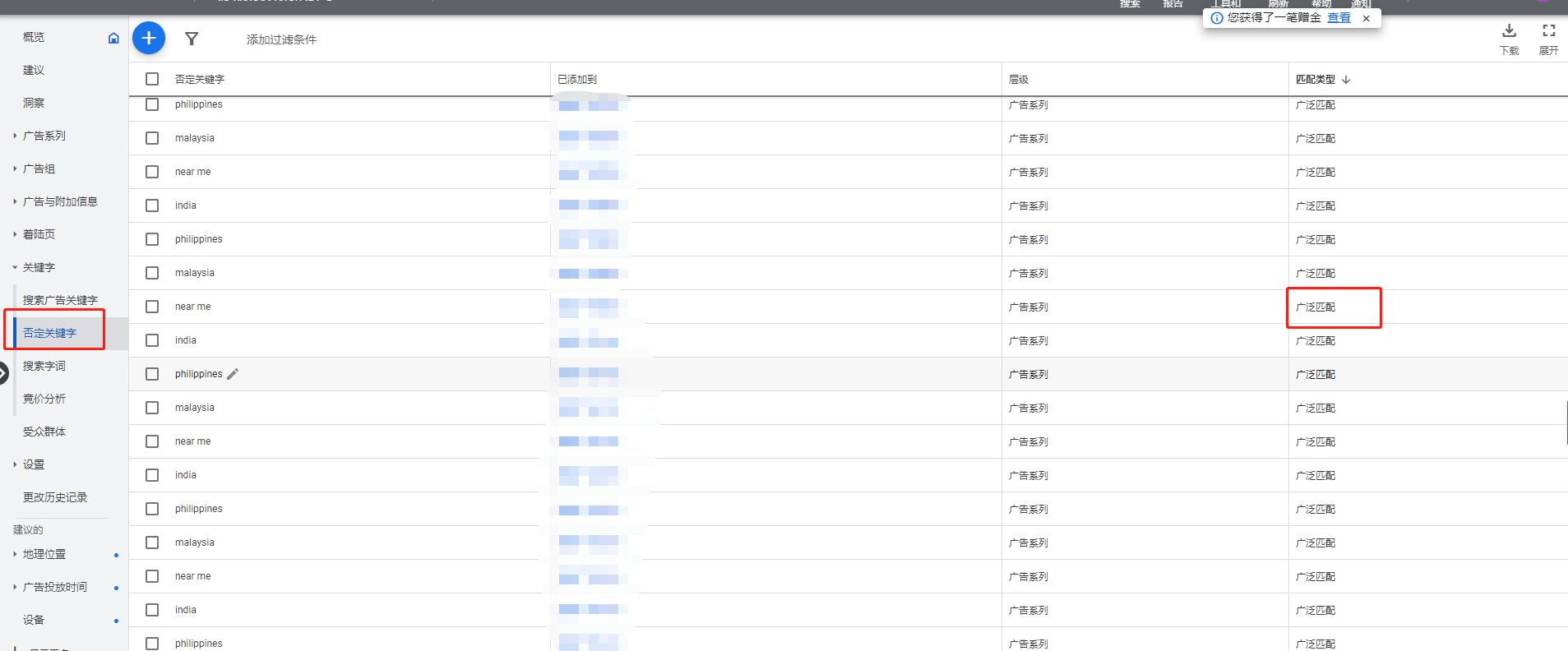The height and width of the screenshot is (651, 1568).
Task: Check the checkbox for philippines with pencil
Action: pyautogui.click(x=152, y=374)
